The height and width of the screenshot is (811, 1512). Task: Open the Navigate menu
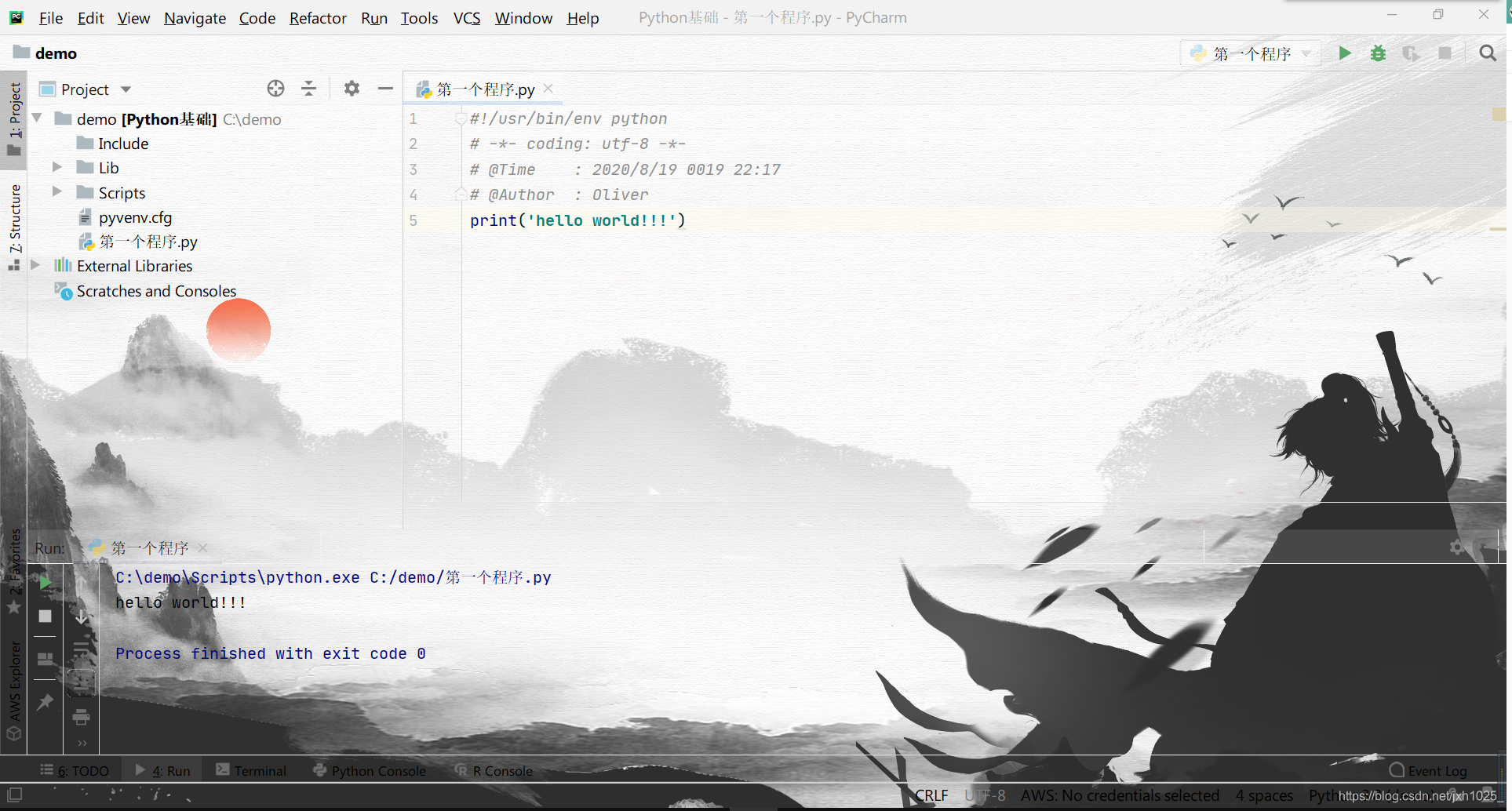(195, 18)
